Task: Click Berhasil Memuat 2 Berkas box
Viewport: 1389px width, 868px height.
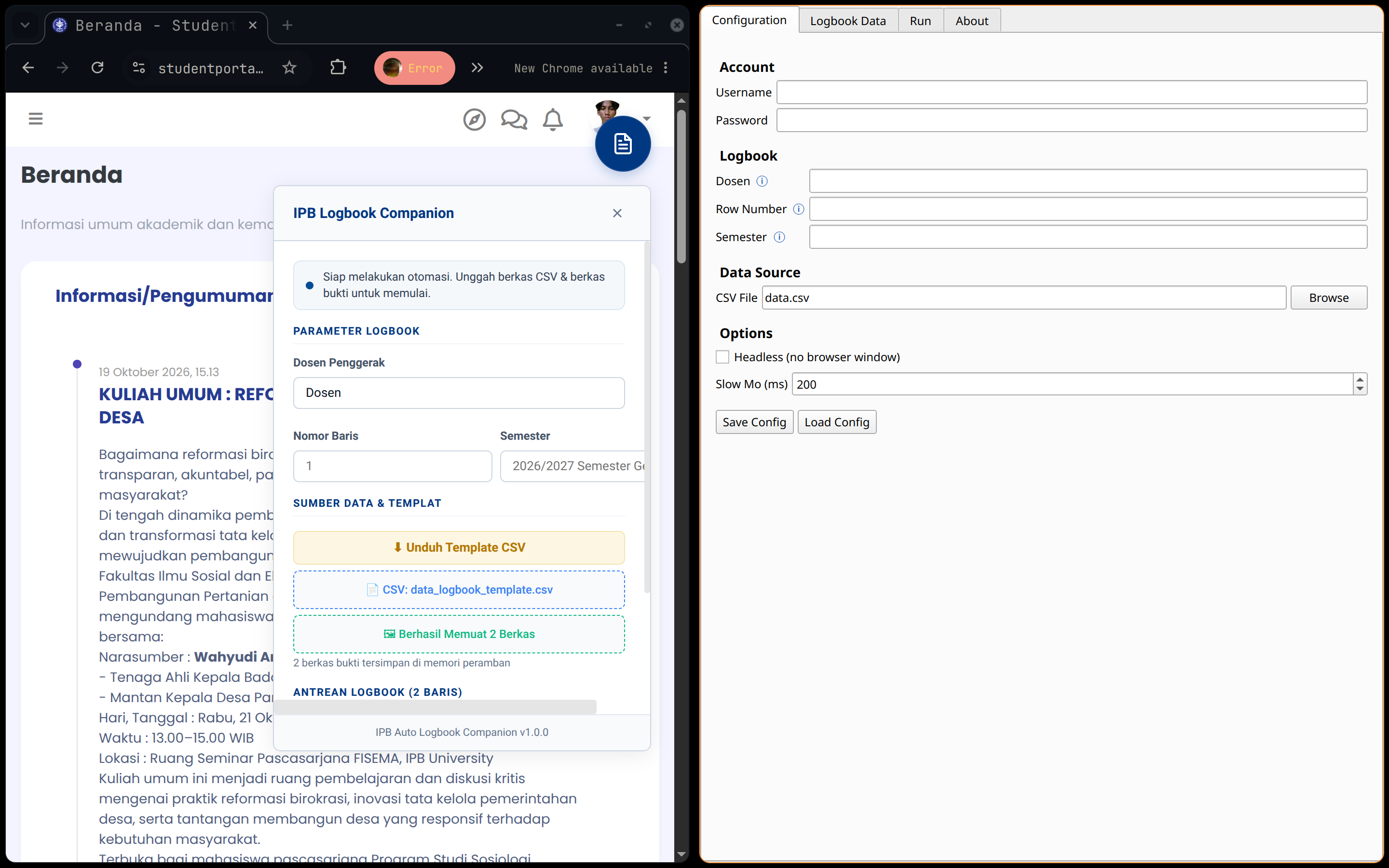Action: coord(459,634)
